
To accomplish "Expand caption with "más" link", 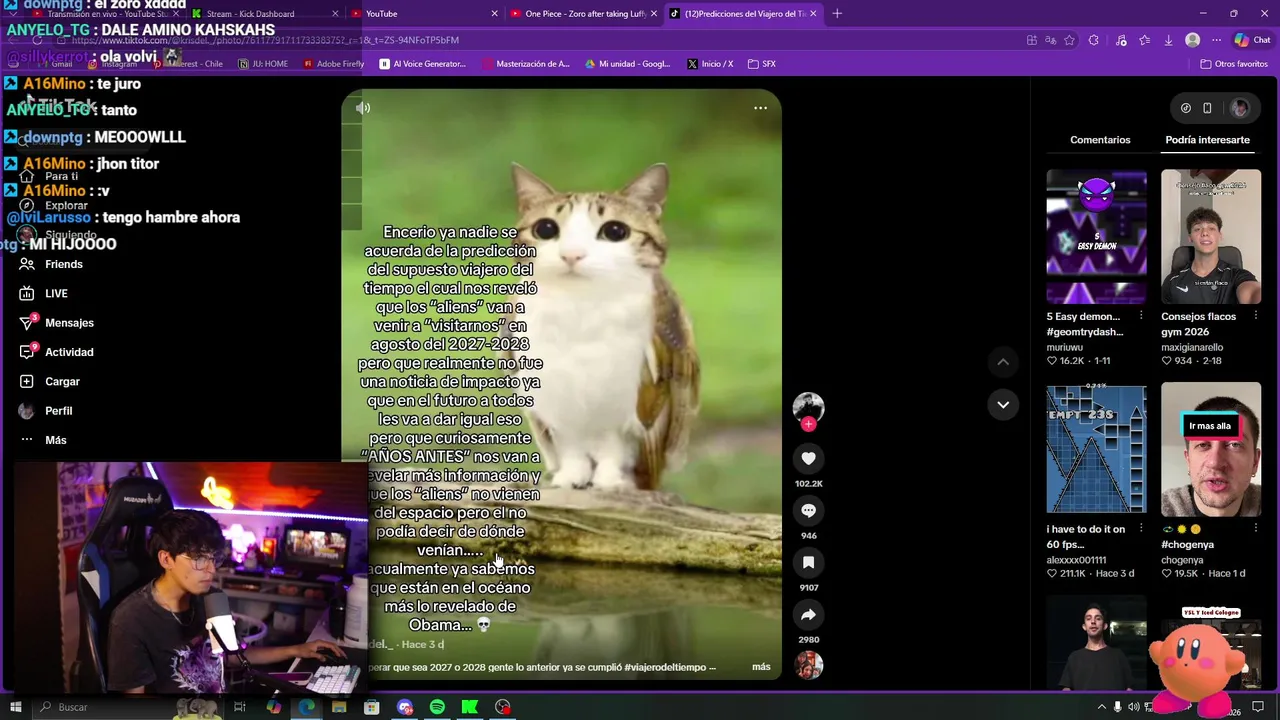I will (x=761, y=667).
